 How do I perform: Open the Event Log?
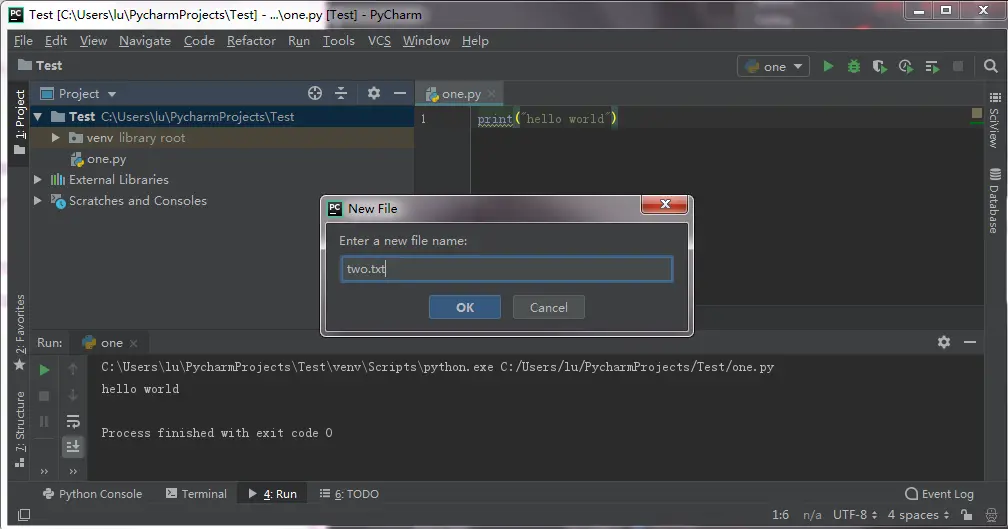click(939, 494)
